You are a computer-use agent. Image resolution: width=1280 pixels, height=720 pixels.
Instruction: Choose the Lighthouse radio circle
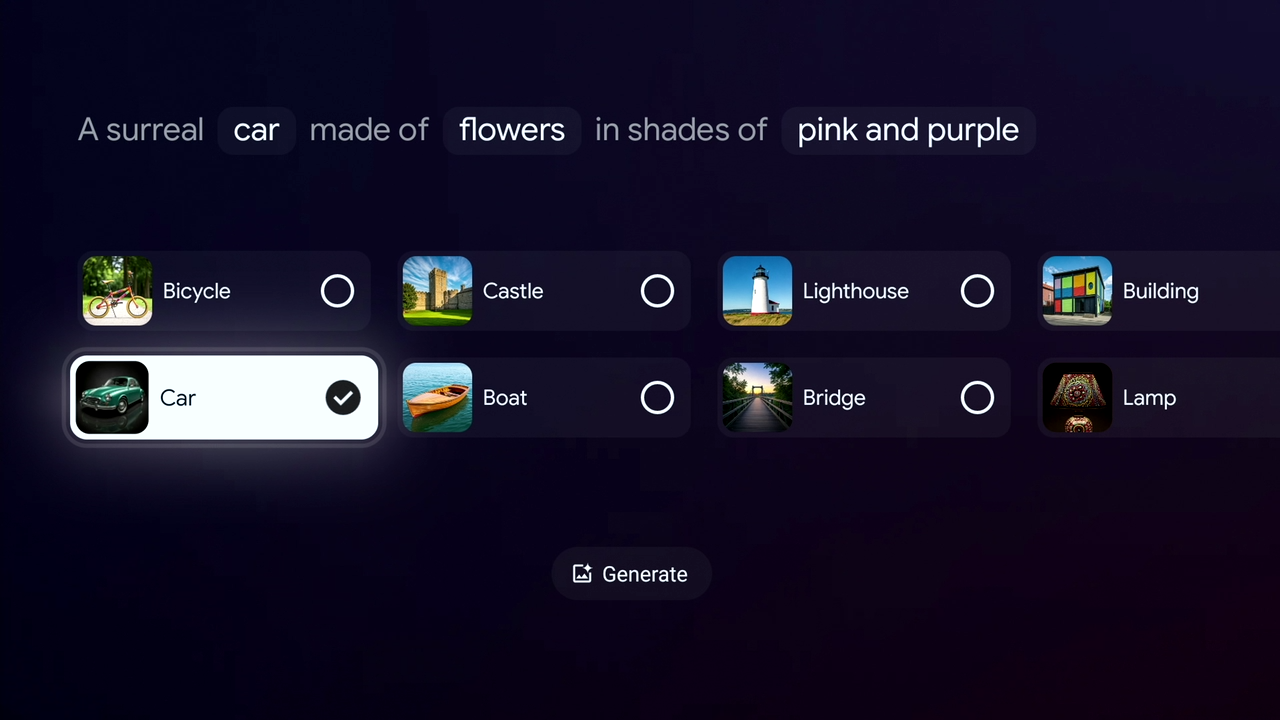tap(977, 291)
